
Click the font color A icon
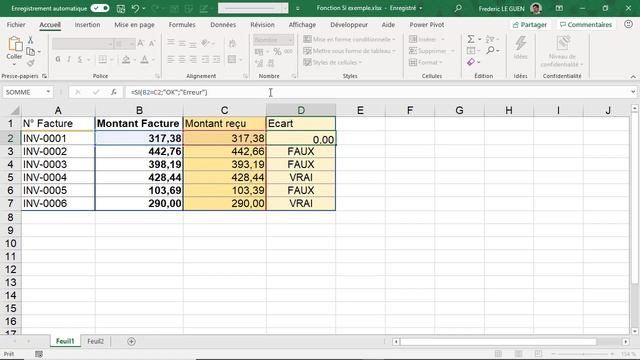tap(144, 60)
